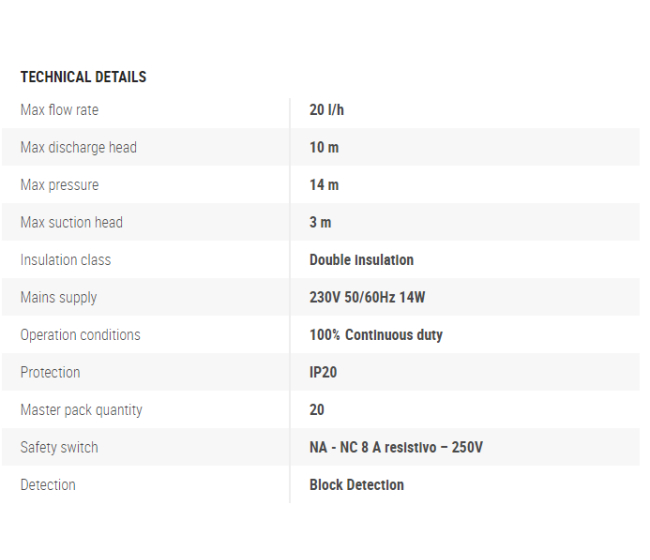This screenshot has width=650, height=560.
Task: Click the Max pressure label
Action: click(x=59, y=185)
